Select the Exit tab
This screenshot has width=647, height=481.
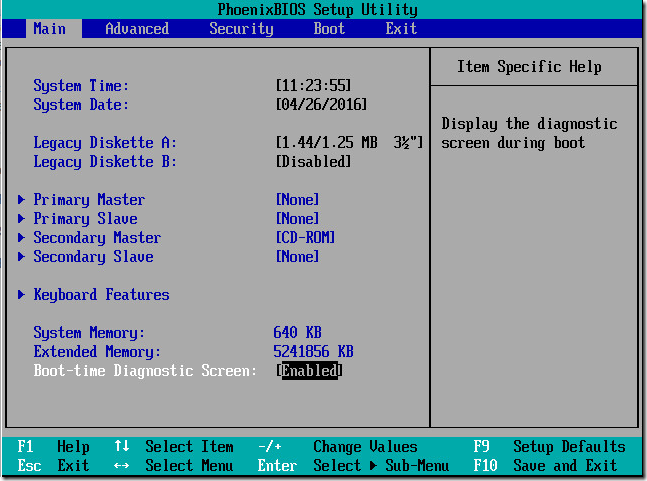point(401,28)
